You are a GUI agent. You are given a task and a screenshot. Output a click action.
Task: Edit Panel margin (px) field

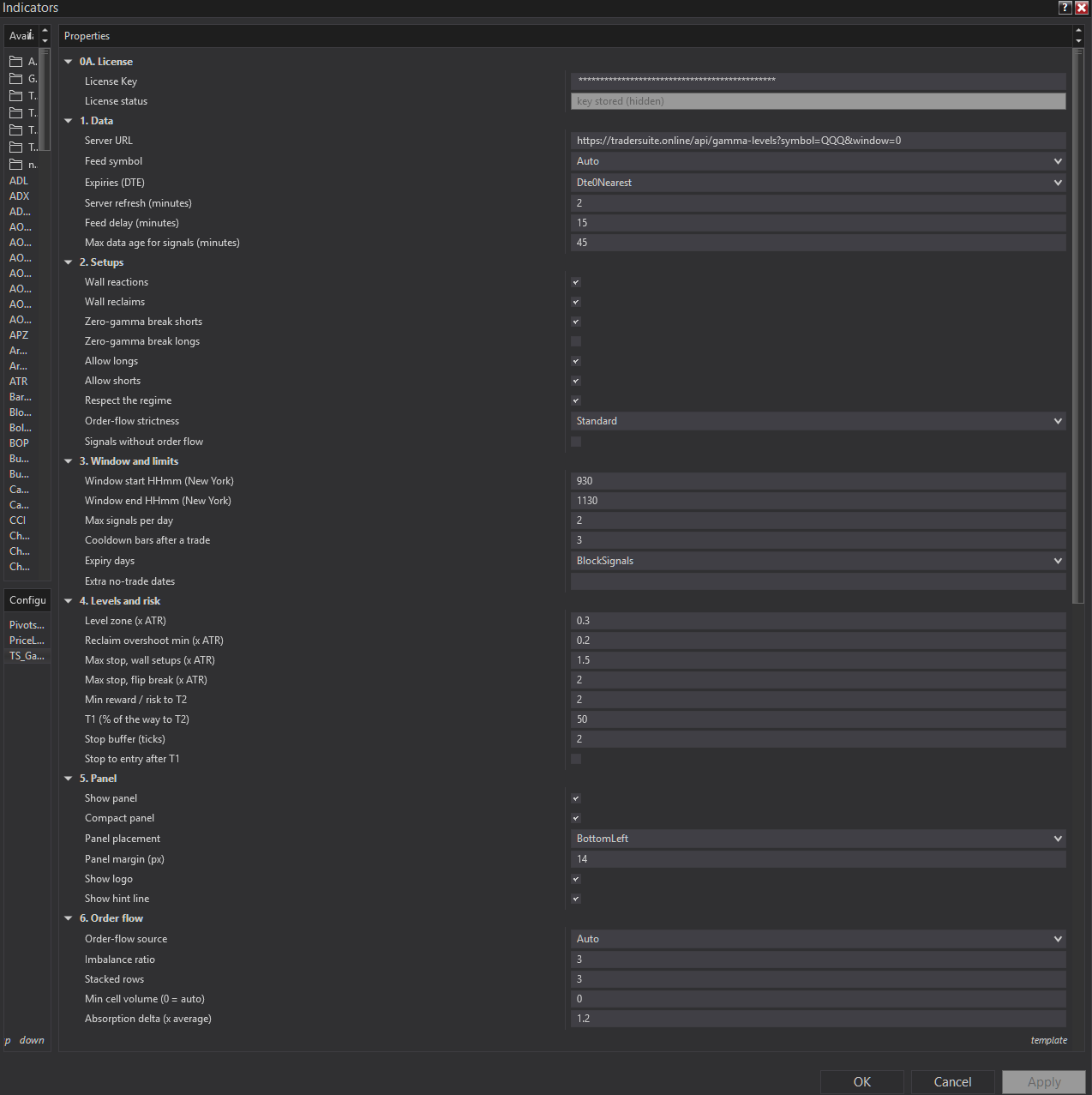click(819, 859)
